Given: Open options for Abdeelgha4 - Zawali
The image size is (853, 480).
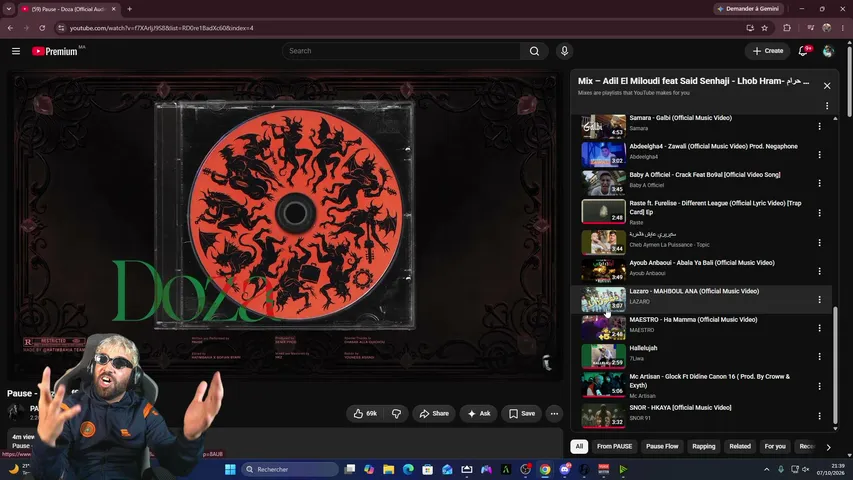Looking at the screenshot, I should [x=819, y=155].
